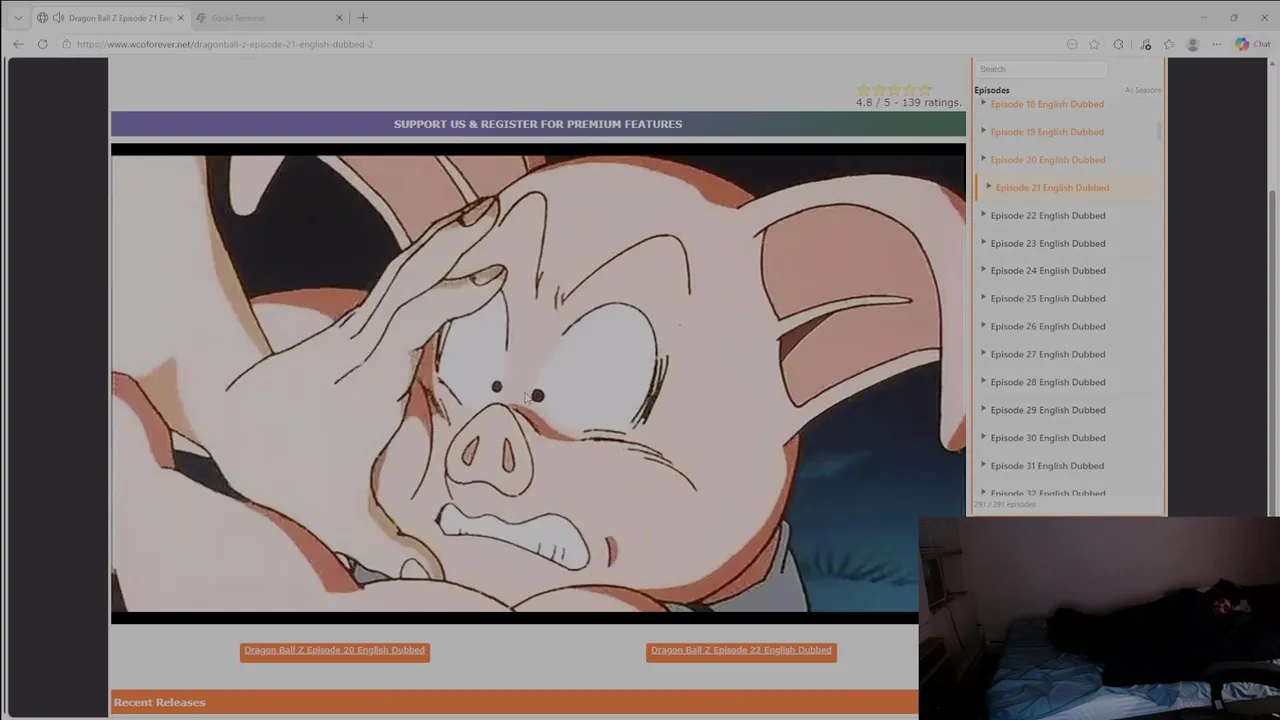This screenshot has width=1280, height=720.
Task: Open Episode 29 English Dubbed
Action: click(x=1048, y=410)
